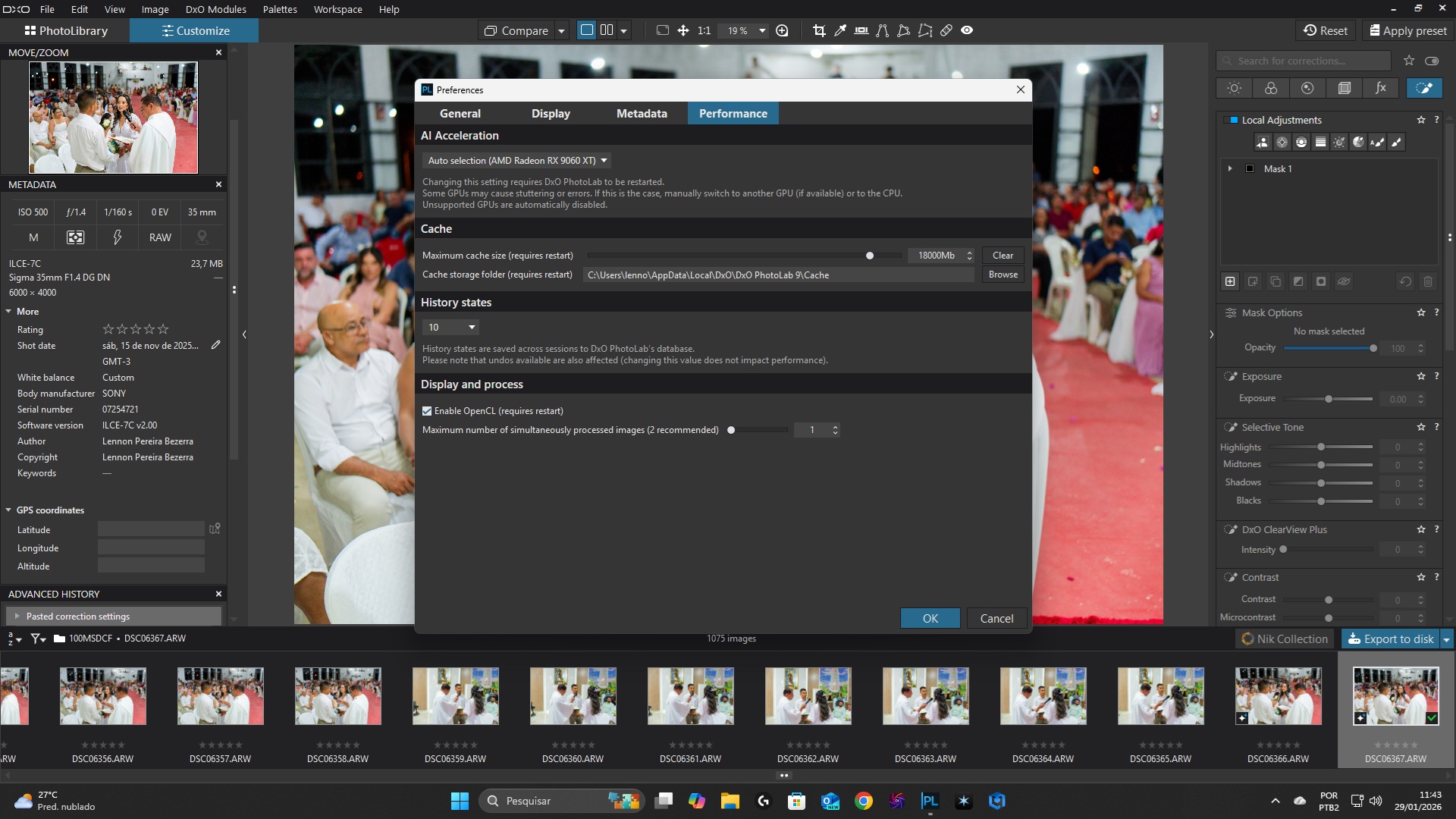Open the Light corrections sun tab

click(x=1234, y=88)
